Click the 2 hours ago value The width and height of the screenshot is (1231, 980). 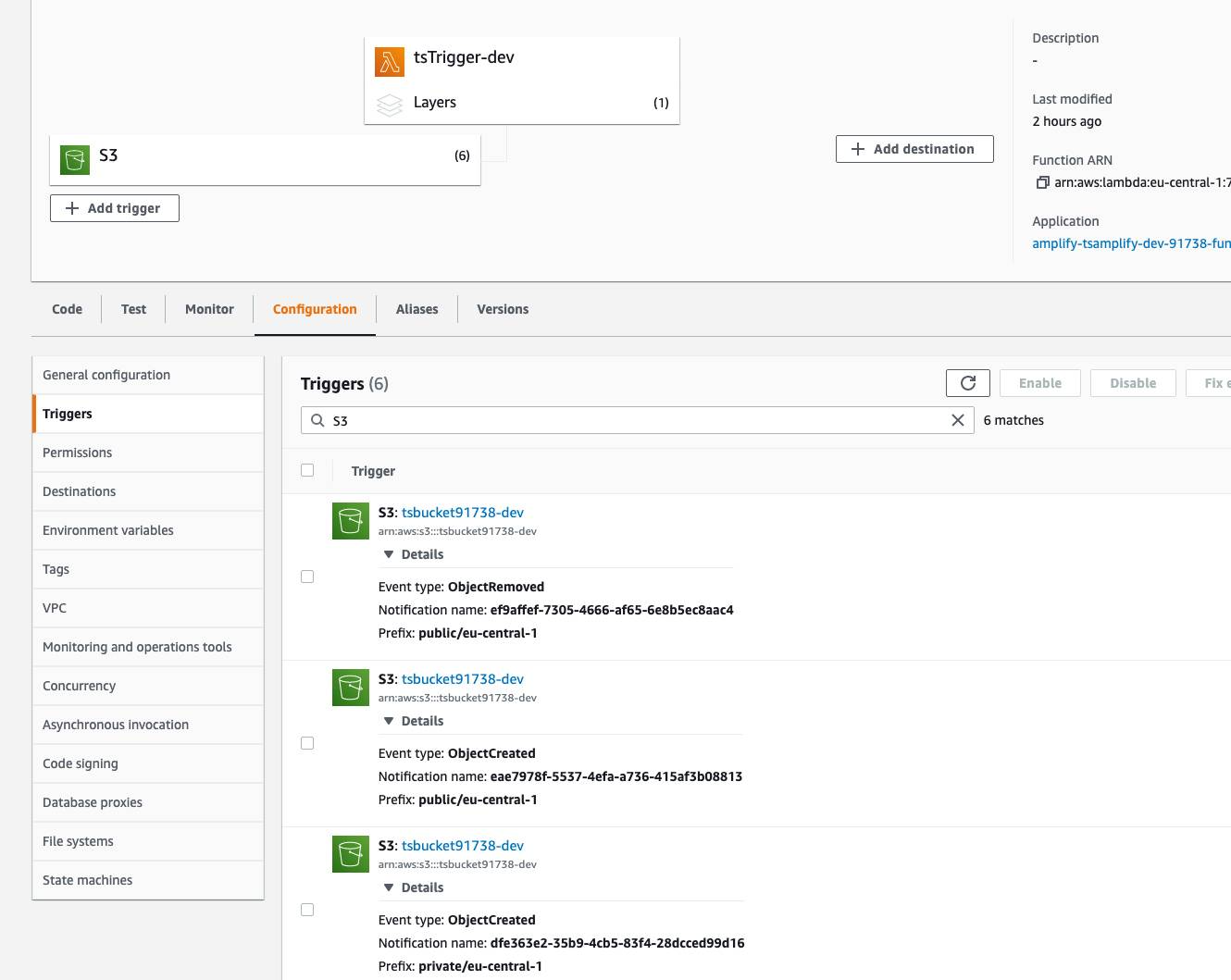(1067, 121)
